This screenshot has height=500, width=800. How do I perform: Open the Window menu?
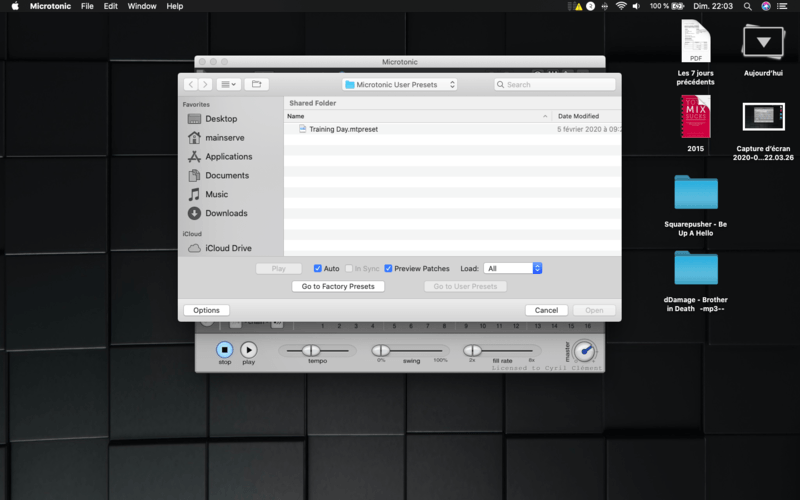click(x=142, y=6)
